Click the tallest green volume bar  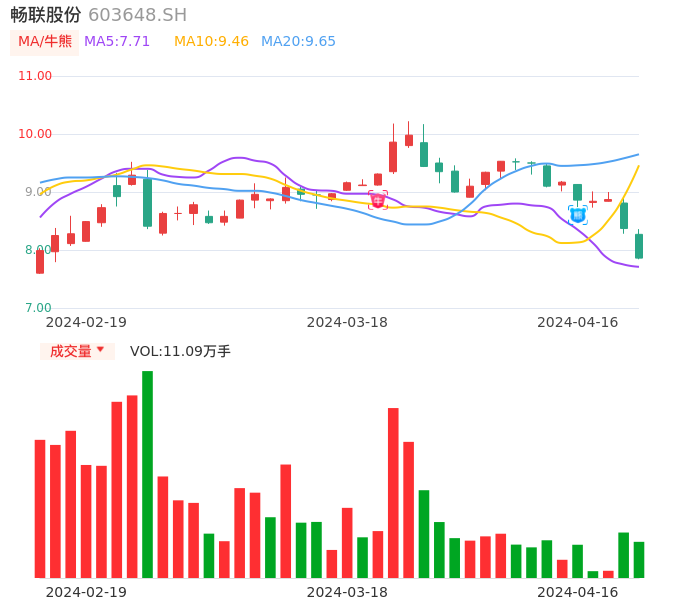(147, 474)
